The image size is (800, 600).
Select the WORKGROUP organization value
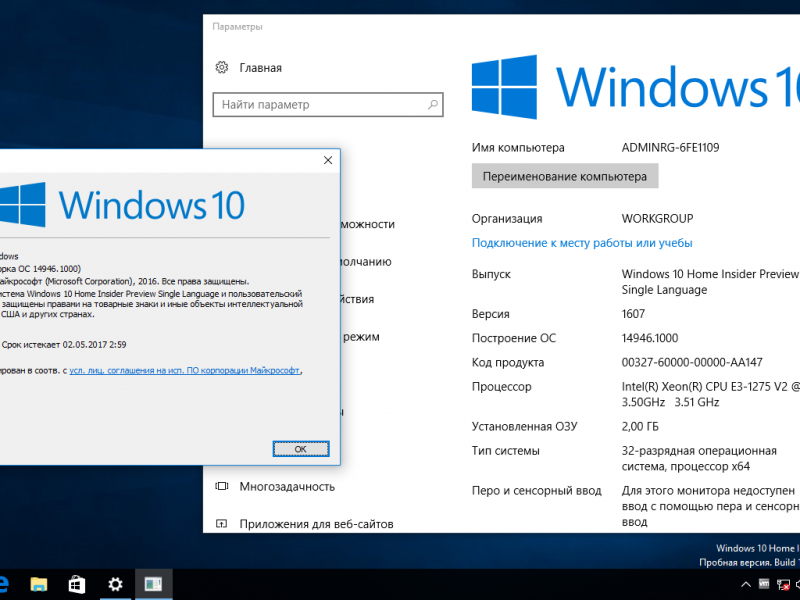[657, 219]
